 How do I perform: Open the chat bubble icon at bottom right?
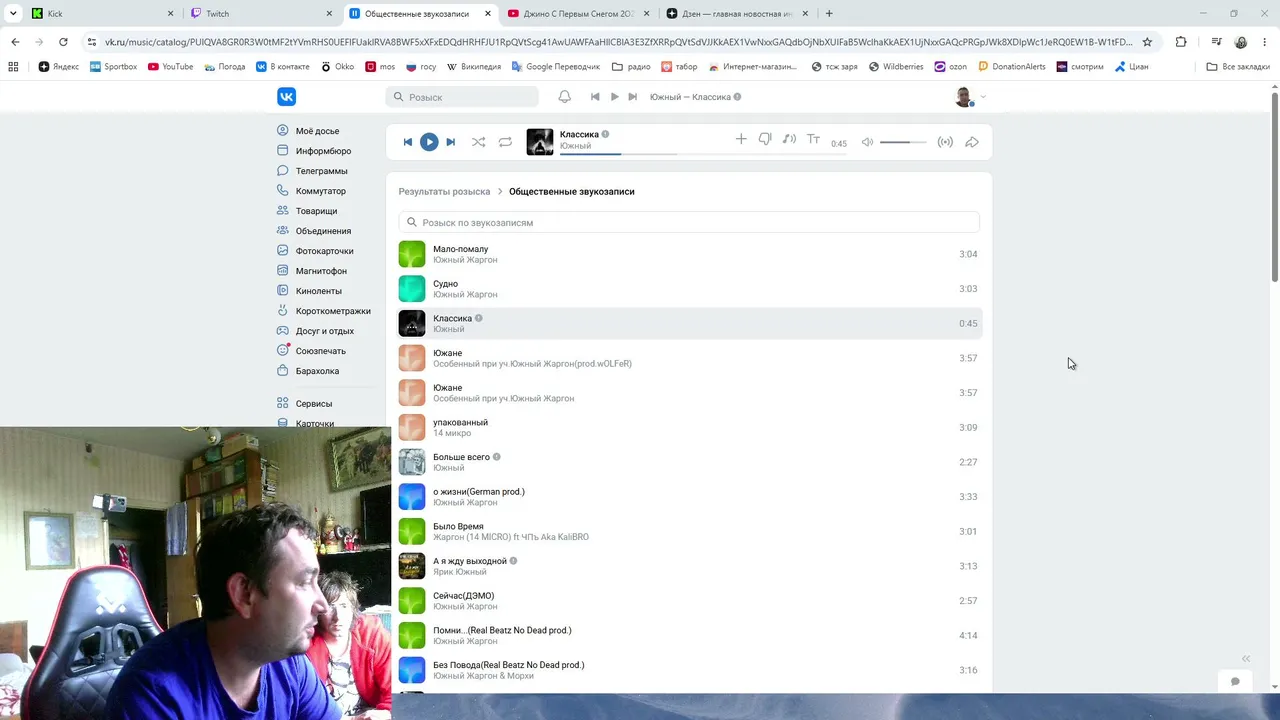click(x=1235, y=681)
